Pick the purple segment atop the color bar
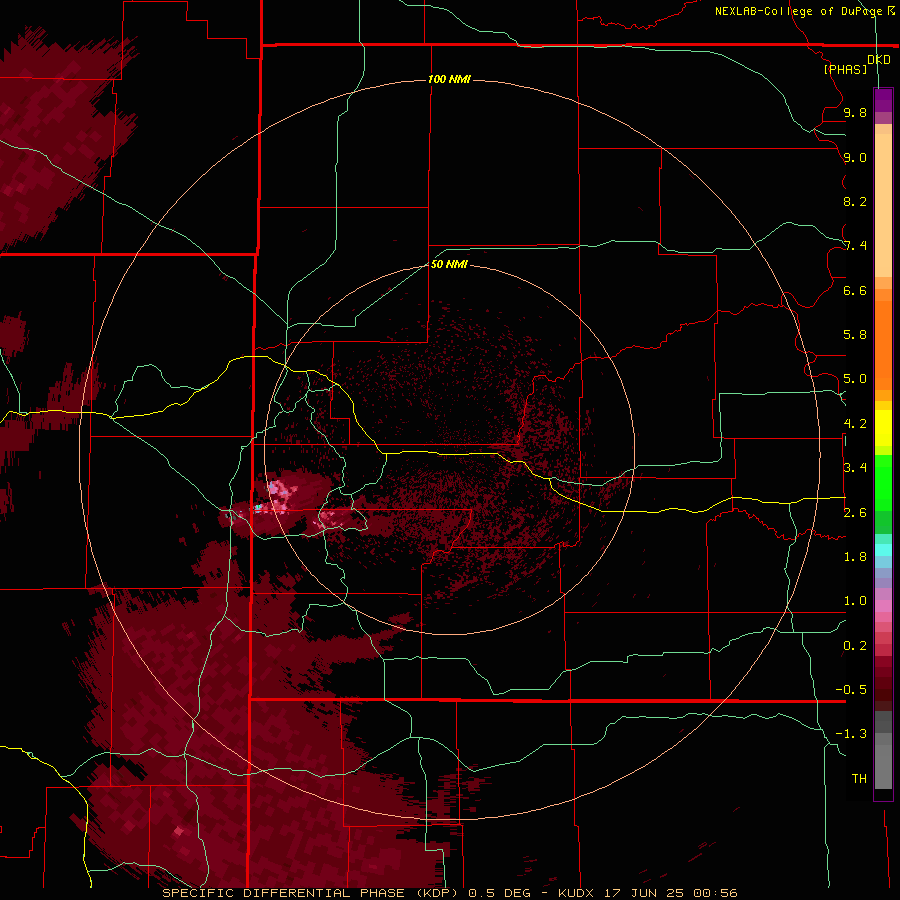Screen dimensions: 900x900 pos(883,100)
